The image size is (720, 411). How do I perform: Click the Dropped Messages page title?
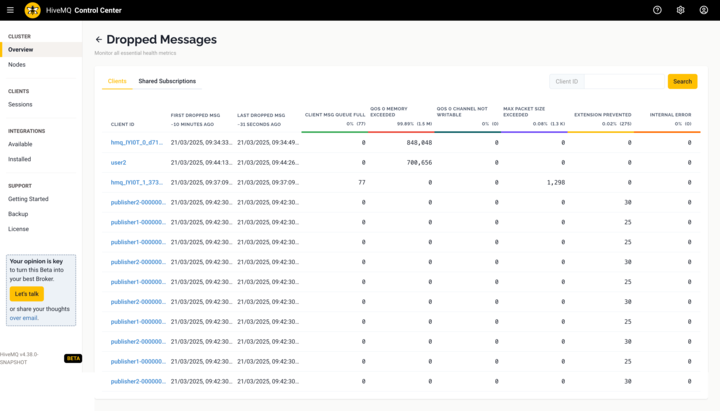162,39
